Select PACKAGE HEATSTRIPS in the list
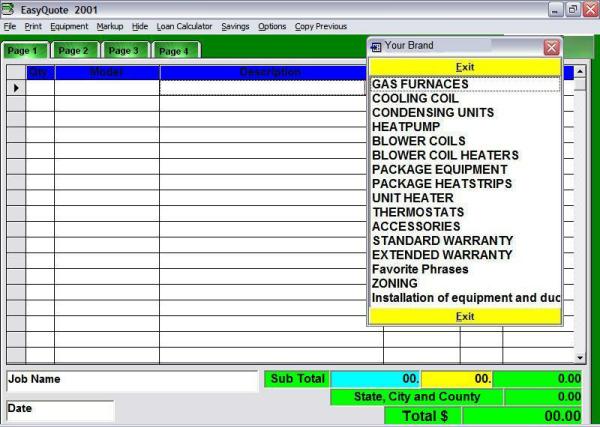Screen dimensions: 600x427 (465, 183)
